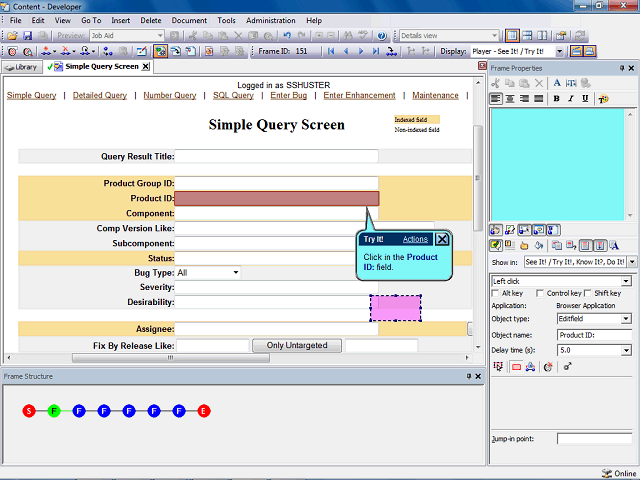Pin the Frame Properties panel

[x=622, y=68]
